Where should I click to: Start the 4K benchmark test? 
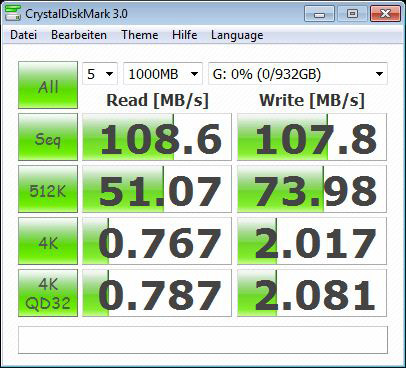click(x=48, y=241)
